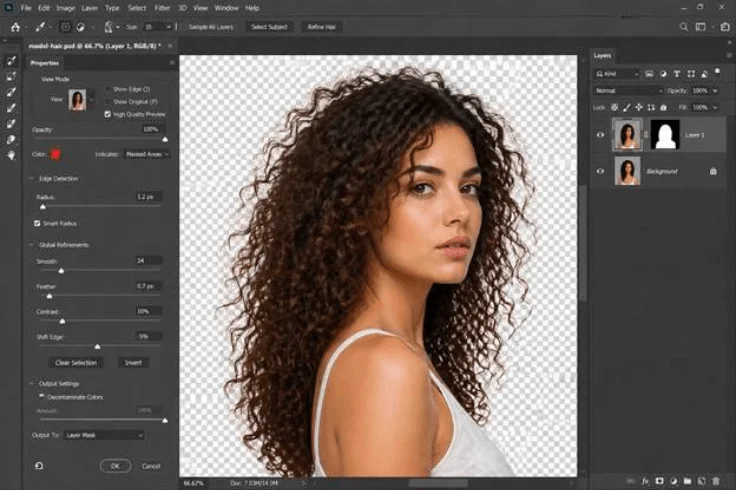
Task: Click the reset workspace icon beside OK
Action: pos(39,466)
